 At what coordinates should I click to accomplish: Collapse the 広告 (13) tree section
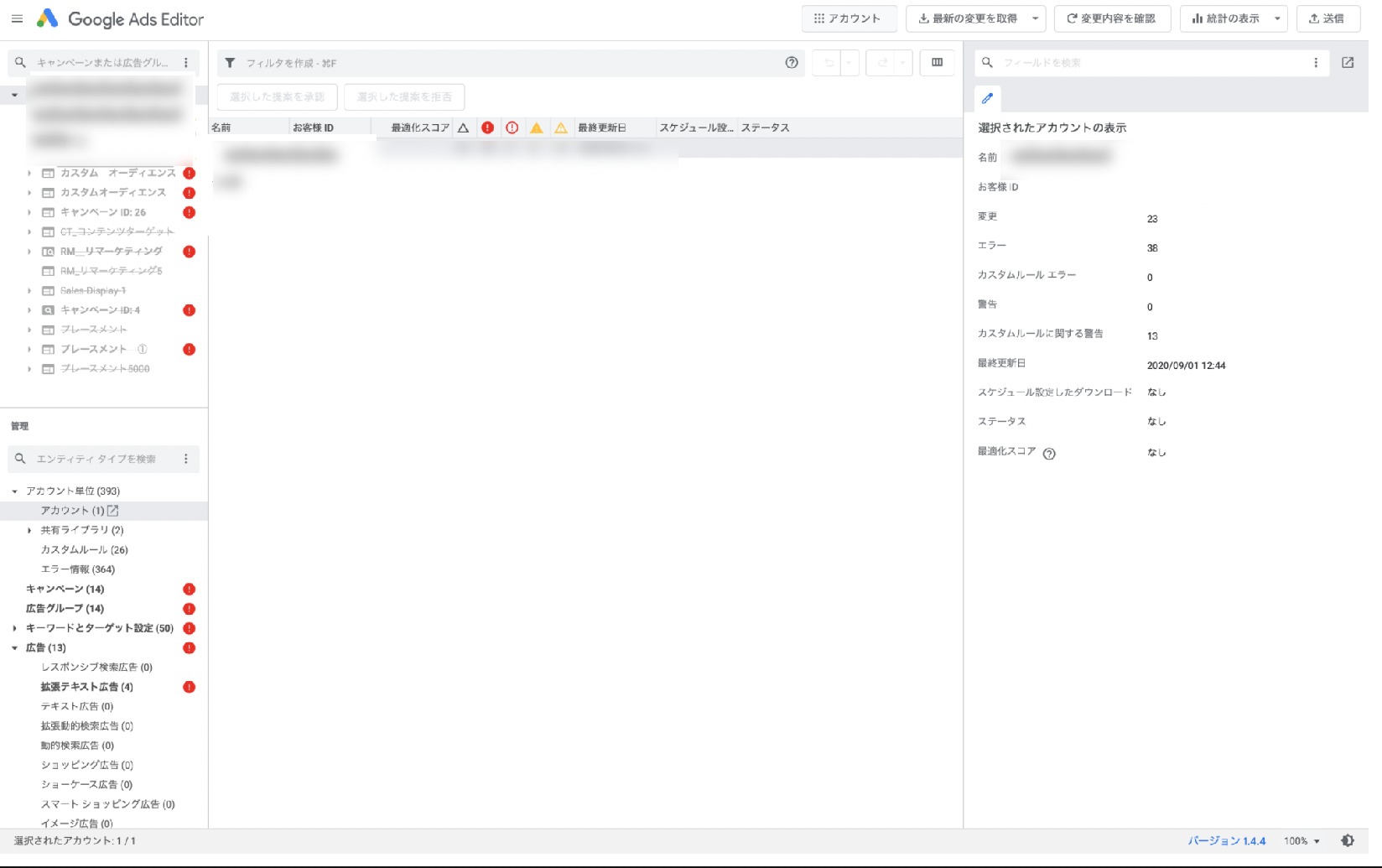point(13,647)
